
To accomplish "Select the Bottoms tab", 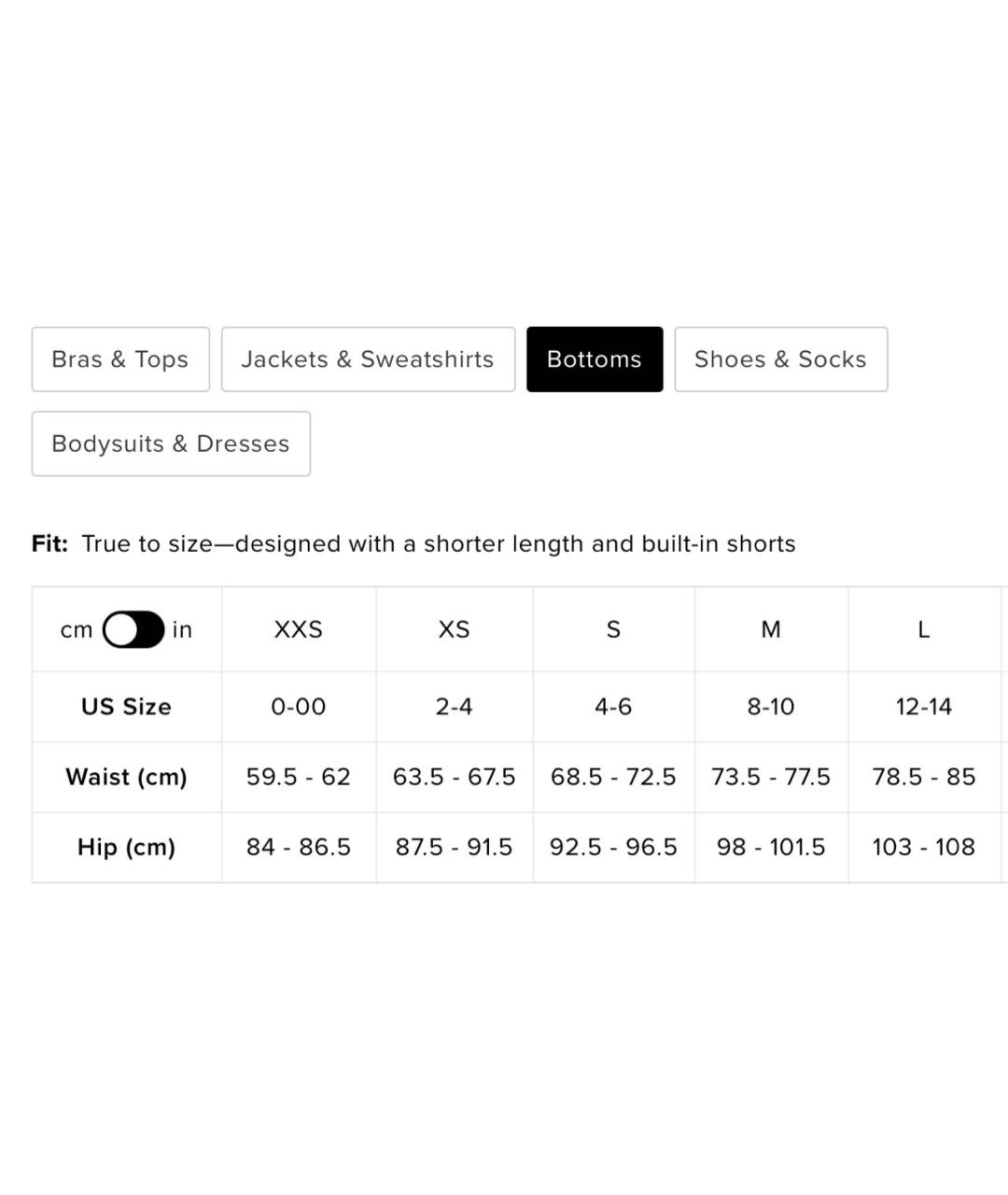I will [595, 359].
